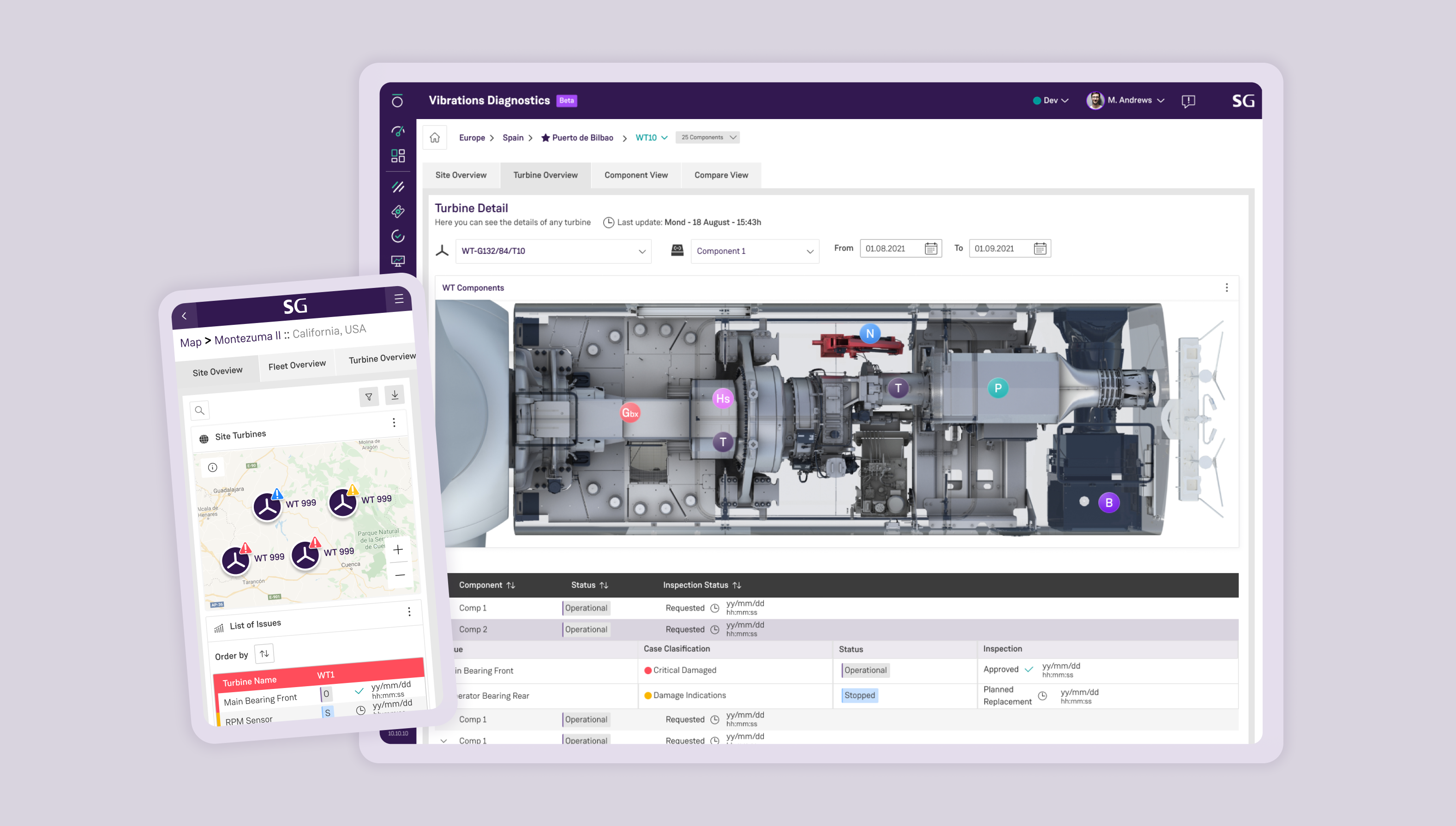Click the home icon in breadcrumb
This screenshot has width=1456, height=826.
click(x=434, y=138)
